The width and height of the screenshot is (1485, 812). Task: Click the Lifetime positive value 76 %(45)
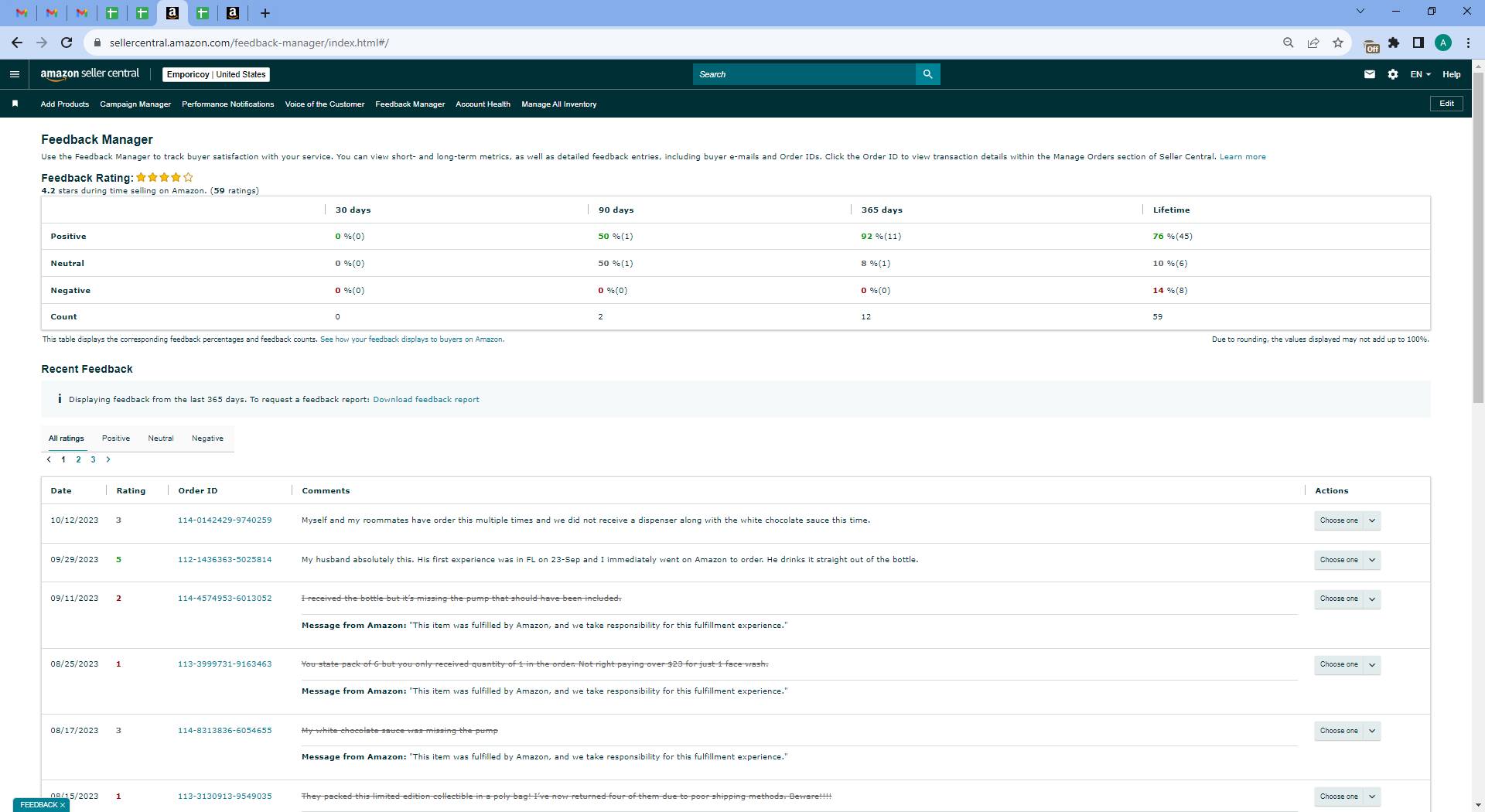pos(1173,237)
